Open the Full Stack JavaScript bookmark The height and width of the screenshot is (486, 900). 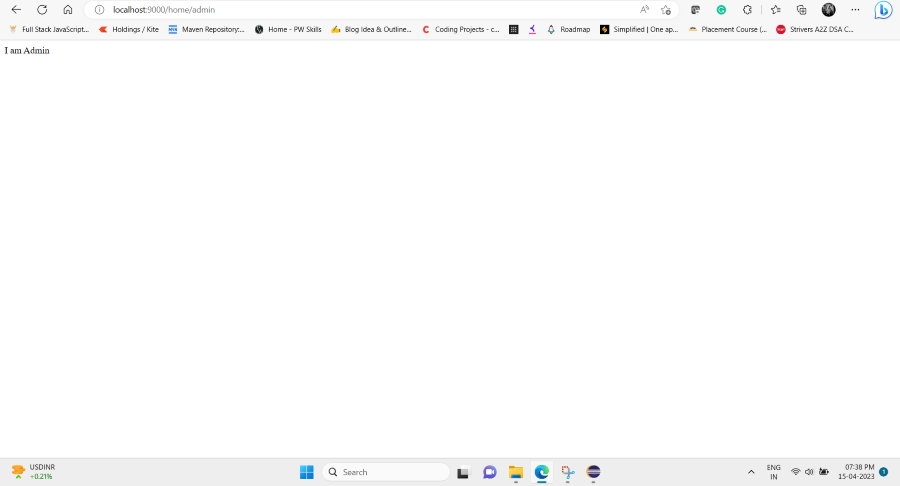49,29
